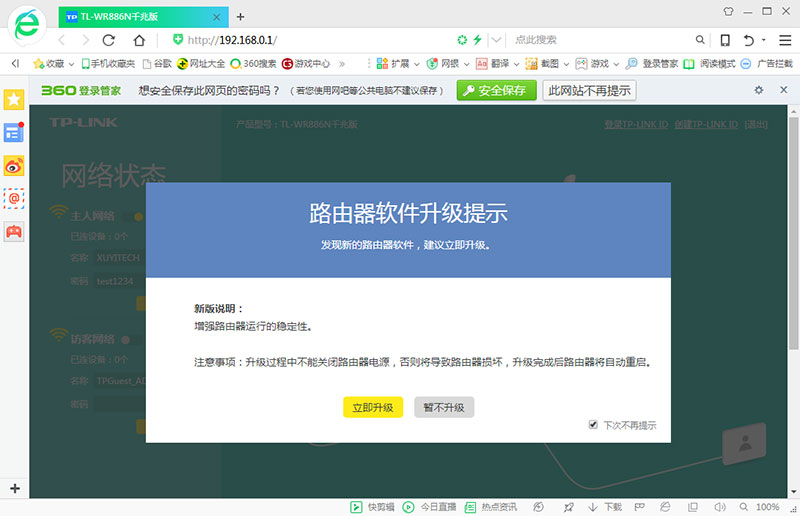Image resolution: width=800 pixels, height=516 pixels.
Task: Click the search magnifier icon
Action: point(700,40)
